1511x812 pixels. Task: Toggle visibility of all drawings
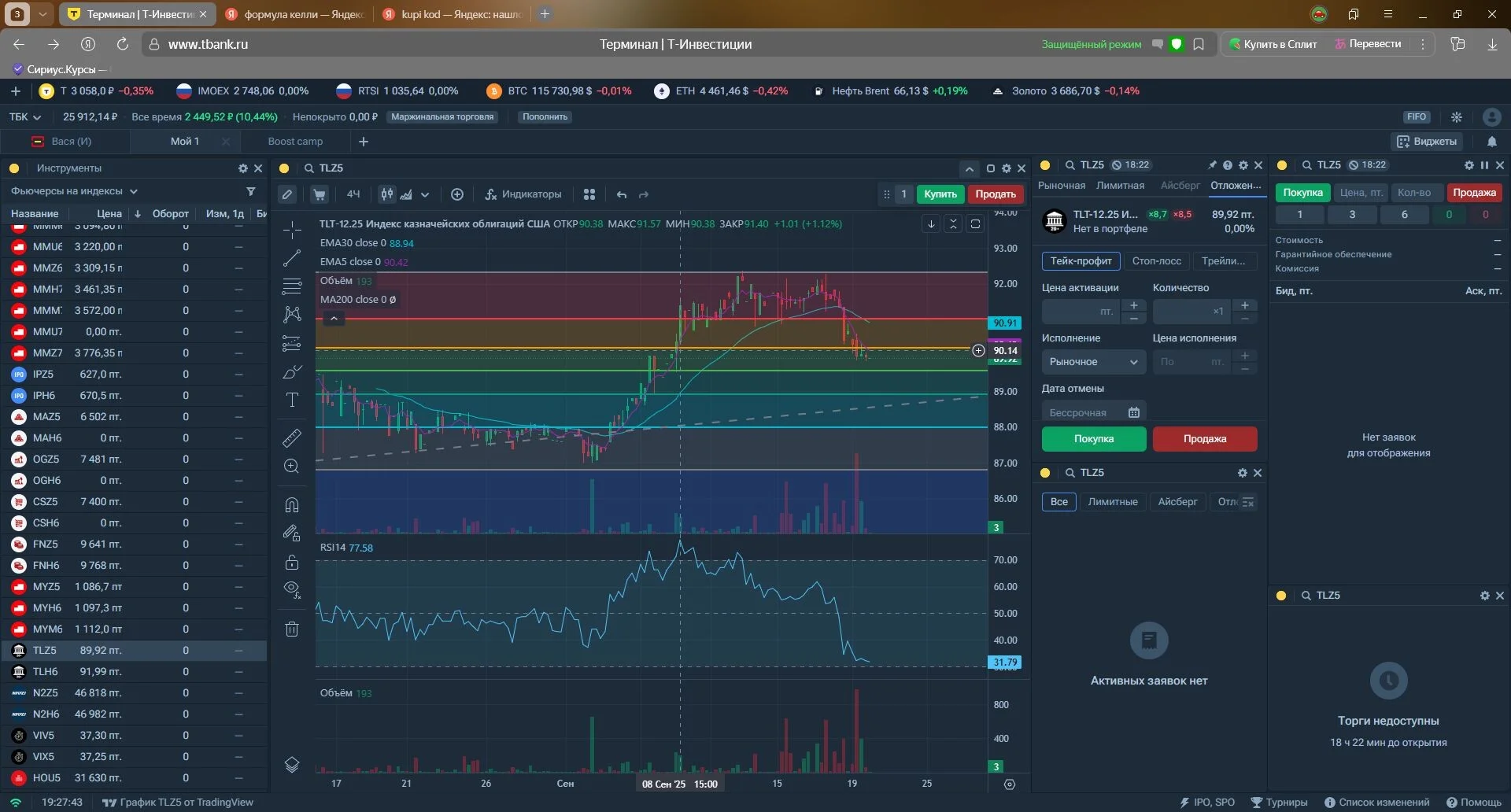pos(292,590)
